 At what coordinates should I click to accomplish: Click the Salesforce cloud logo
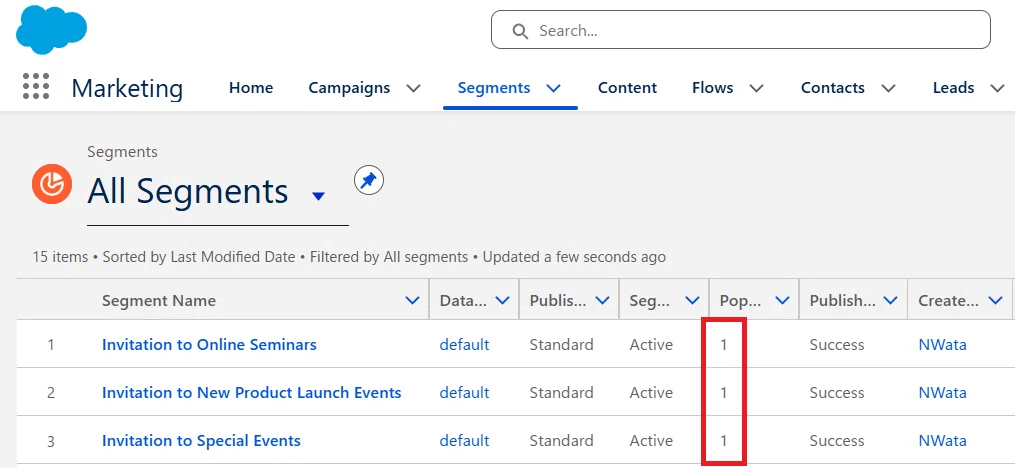[x=51, y=30]
